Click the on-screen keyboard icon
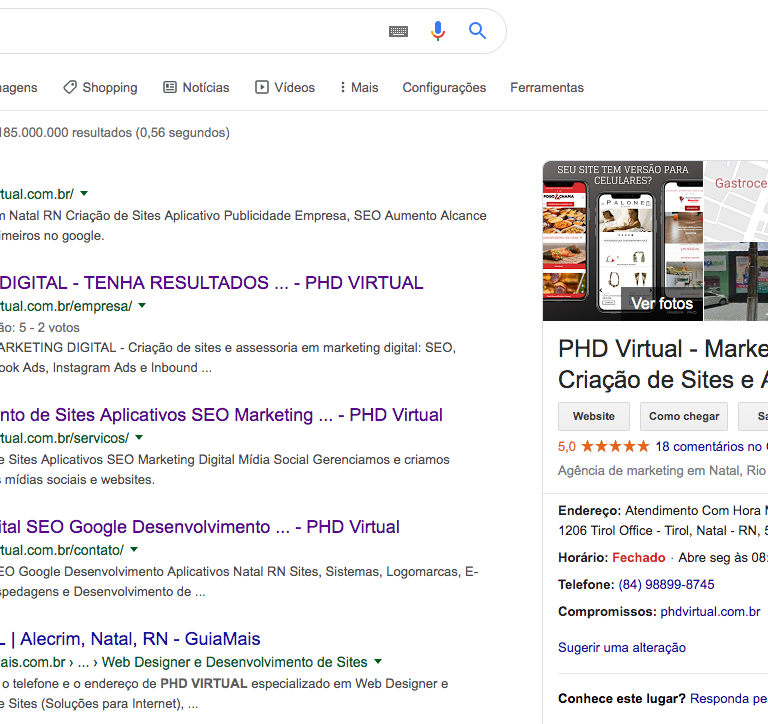Image resolution: width=768 pixels, height=724 pixels. pos(398,31)
